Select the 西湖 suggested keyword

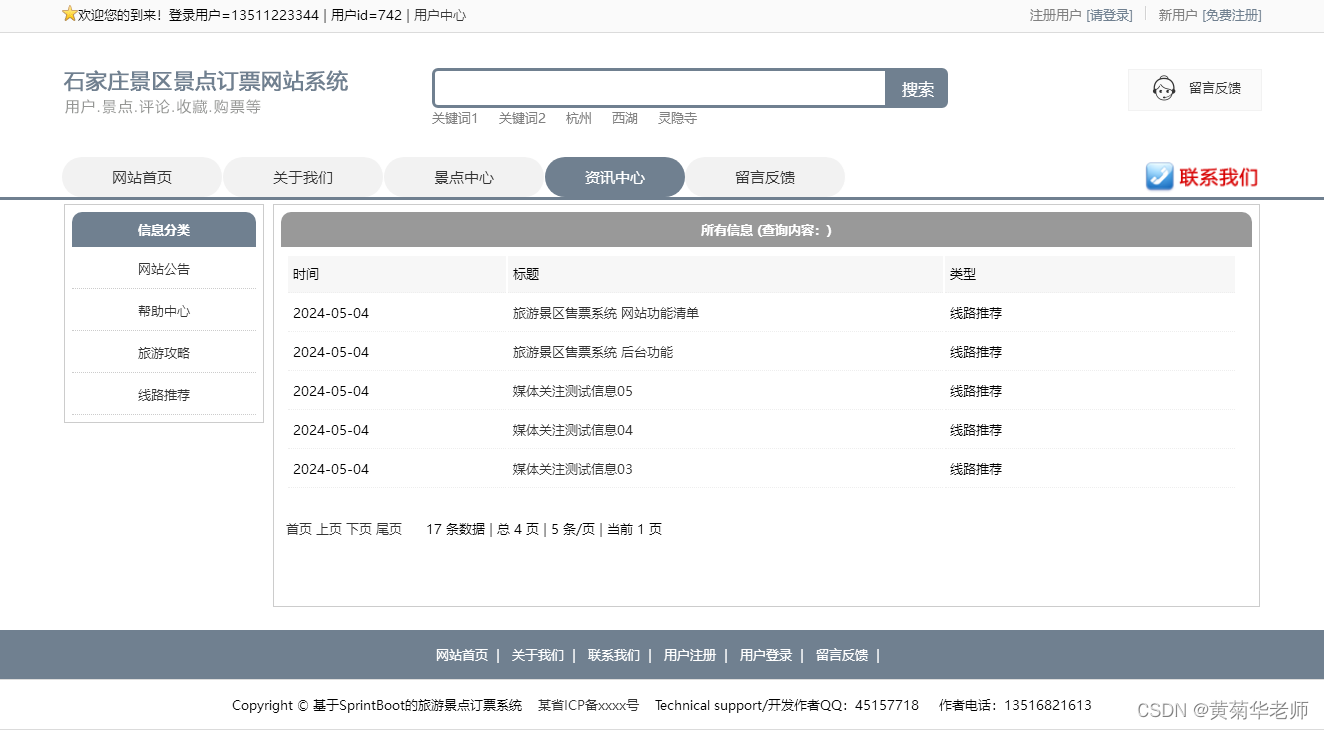tap(625, 118)
